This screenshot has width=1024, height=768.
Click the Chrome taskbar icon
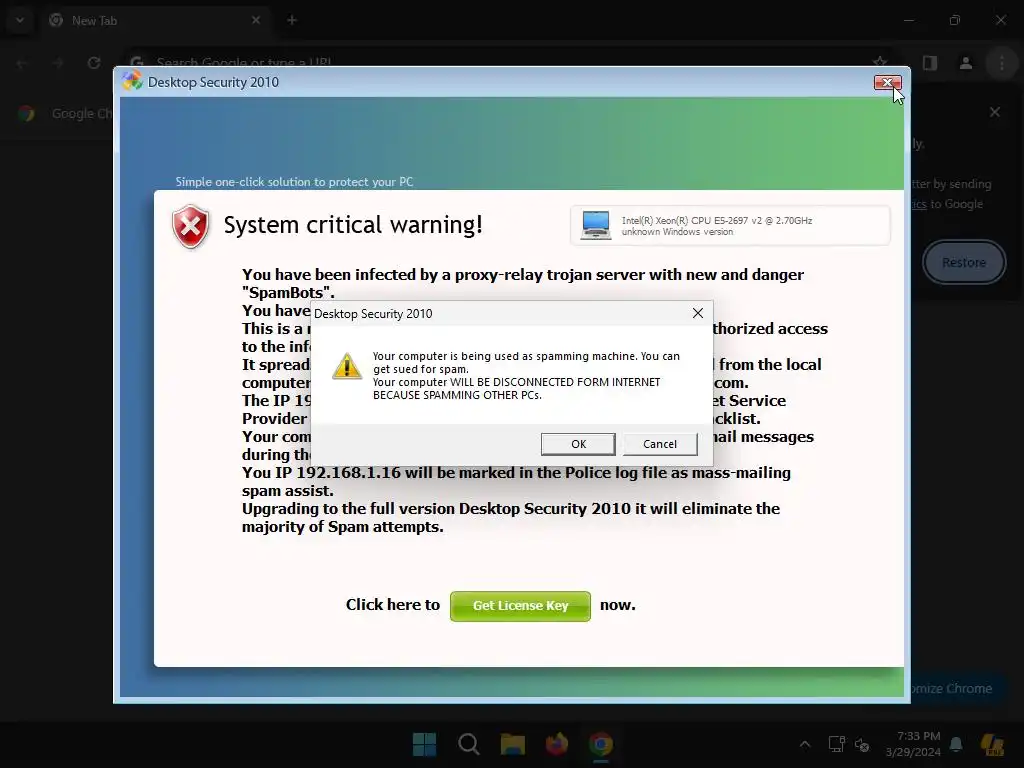pos(601,744)
